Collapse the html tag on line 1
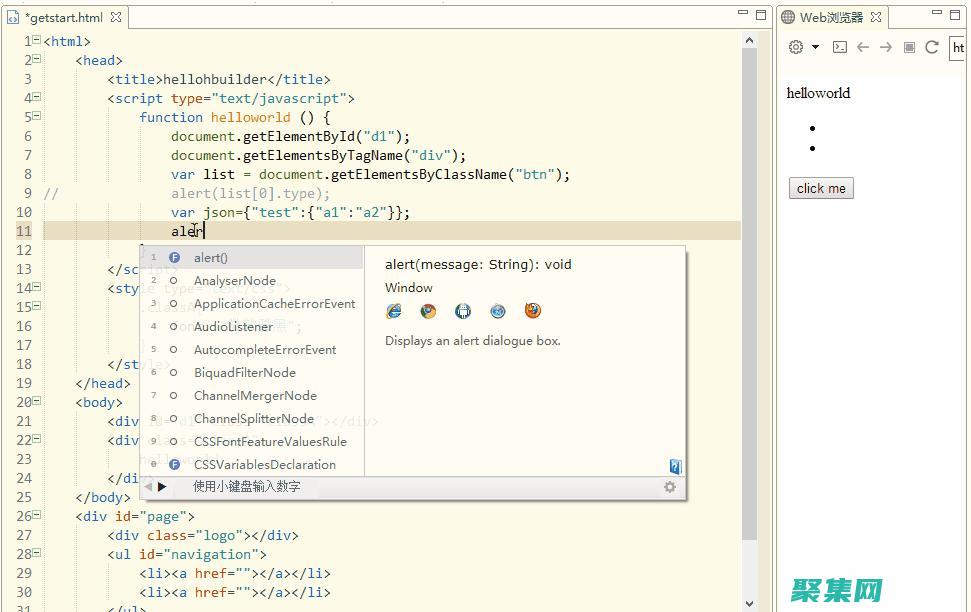 tap(36, 41)
